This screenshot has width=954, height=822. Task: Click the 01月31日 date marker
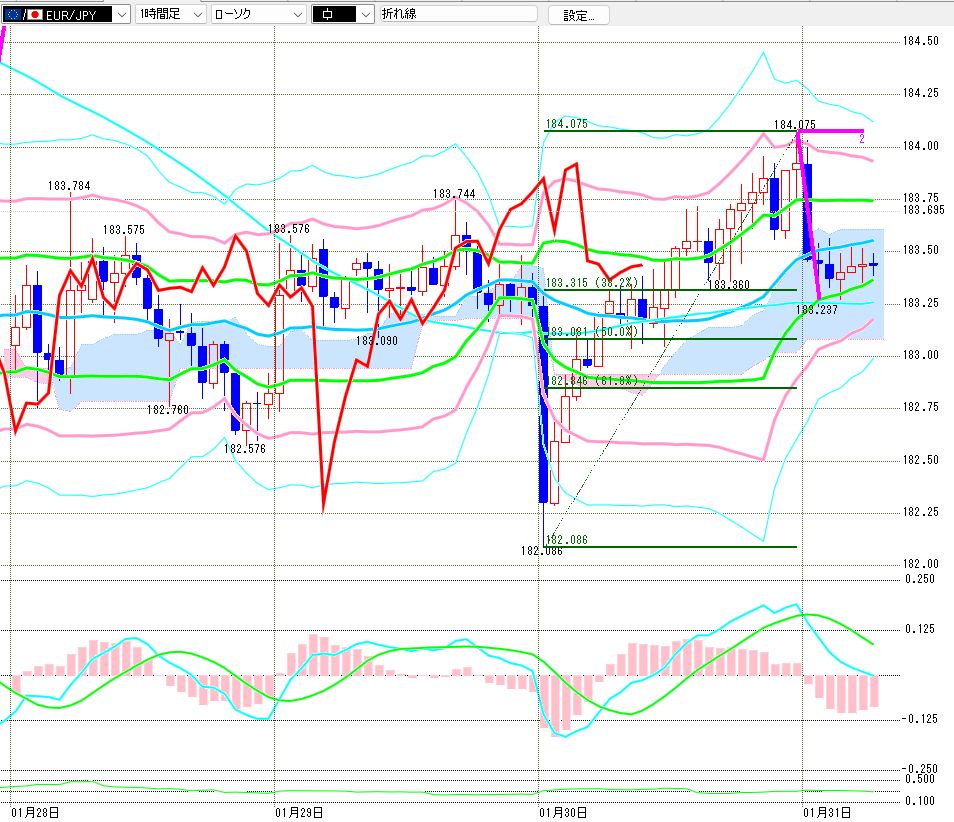pyautogui.click(x=826, y=811)
